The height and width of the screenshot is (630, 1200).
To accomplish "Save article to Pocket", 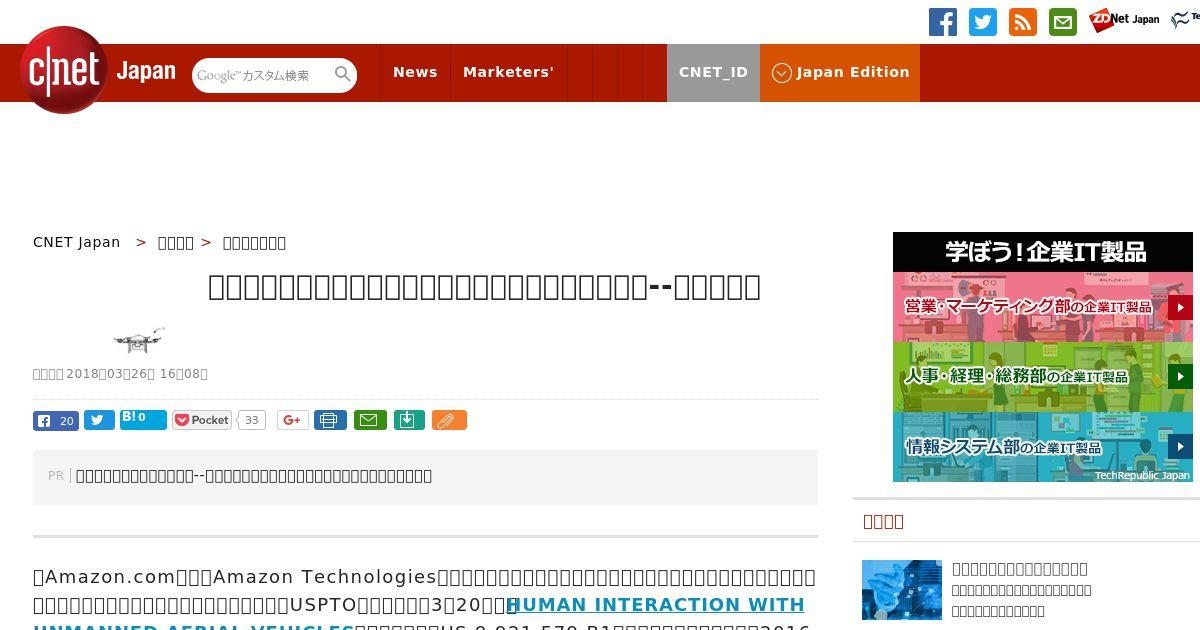I will (202, 420).
